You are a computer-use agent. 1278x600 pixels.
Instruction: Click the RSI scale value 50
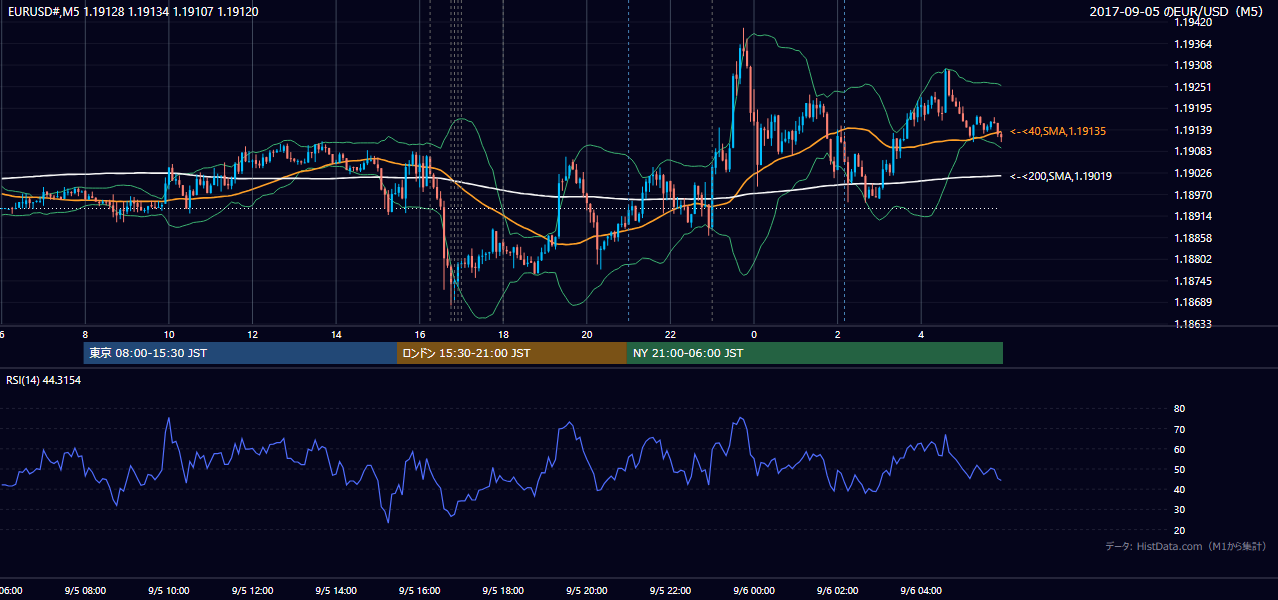pos(1179,469)
